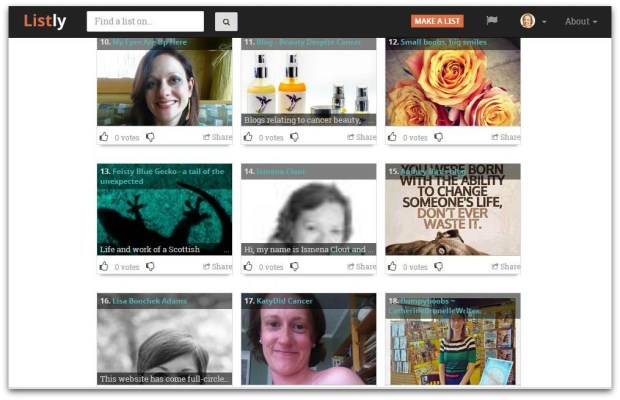Upvote item 10 My Eyes Are Up Here
This screenshot has width=620, height=400.
[104, 137]
